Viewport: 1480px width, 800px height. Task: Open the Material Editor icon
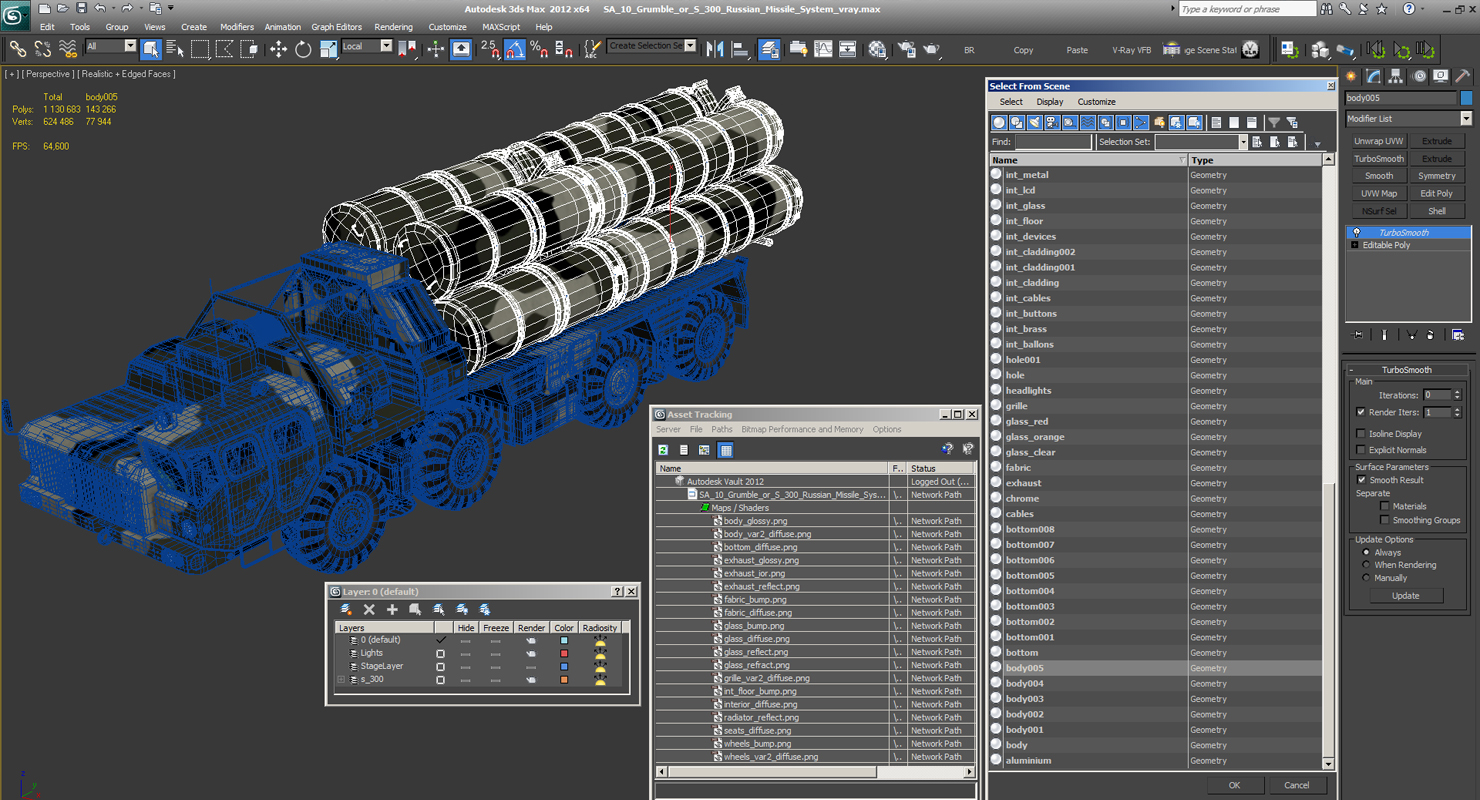(x=877, y=48)
